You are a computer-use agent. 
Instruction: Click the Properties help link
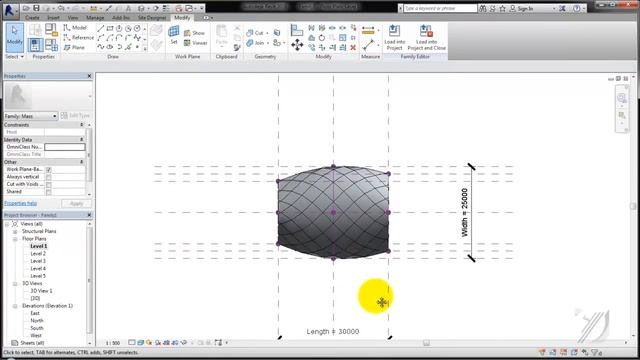click(x=20, y=203)
